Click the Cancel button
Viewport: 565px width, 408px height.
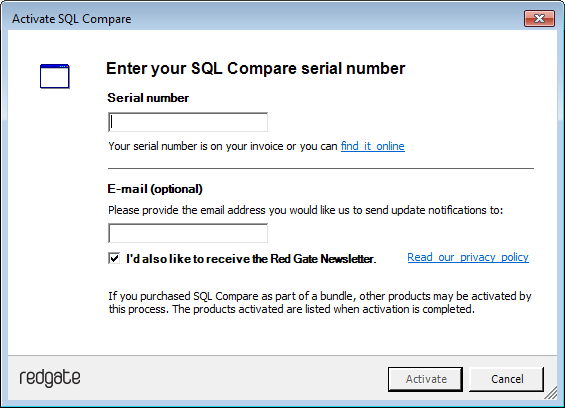507,379
